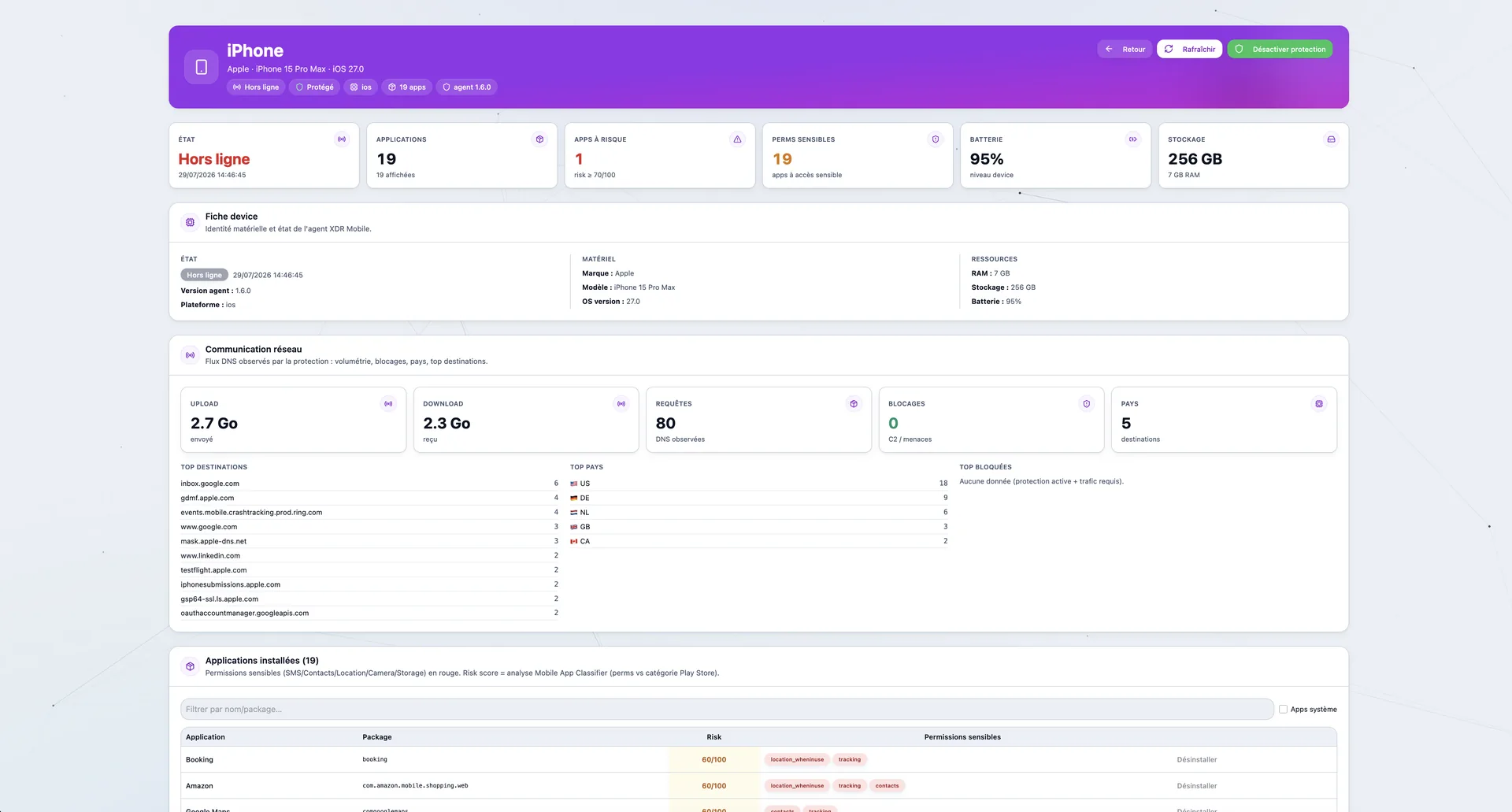1512x812 pixels.
Task: Click the com.amazon.mobile.shopping.web package
Action: pos(415,786)
